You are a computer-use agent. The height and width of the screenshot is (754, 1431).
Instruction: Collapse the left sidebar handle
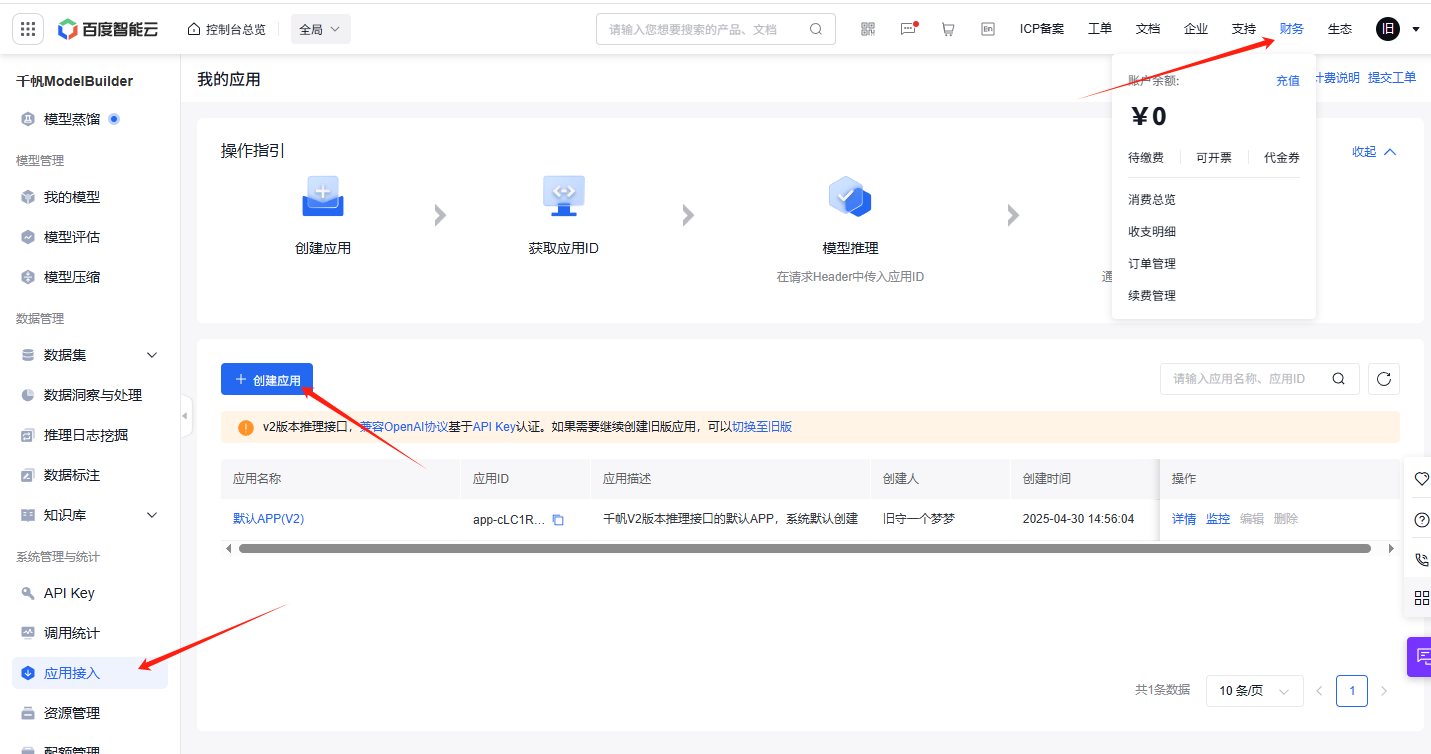point(186,416)
